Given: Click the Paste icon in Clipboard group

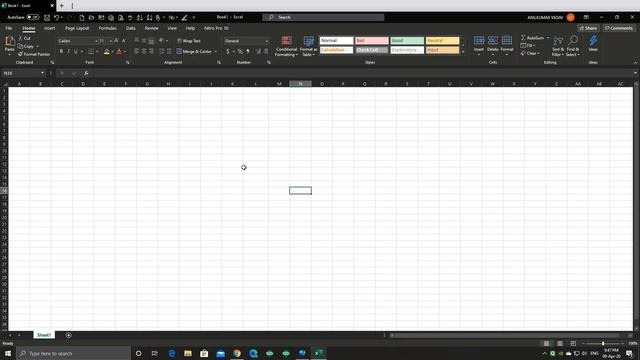Looking at the screenshot, I should pos(10,42).
